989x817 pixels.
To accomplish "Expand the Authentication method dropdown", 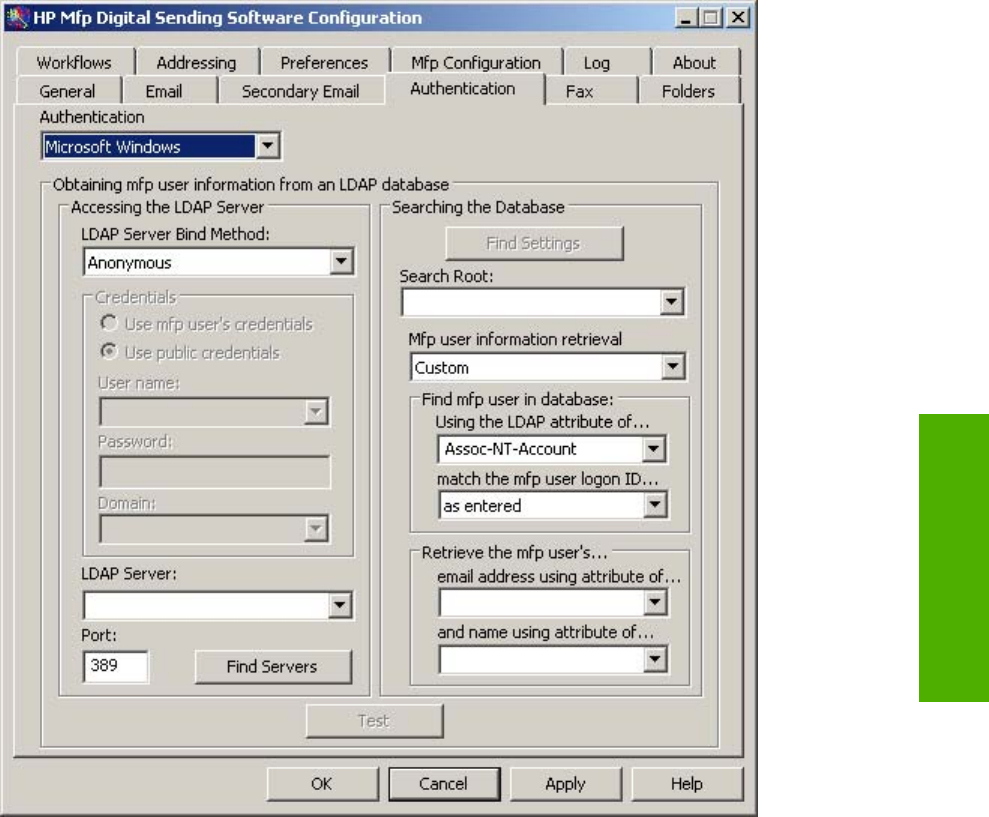I will coord(267,146).
